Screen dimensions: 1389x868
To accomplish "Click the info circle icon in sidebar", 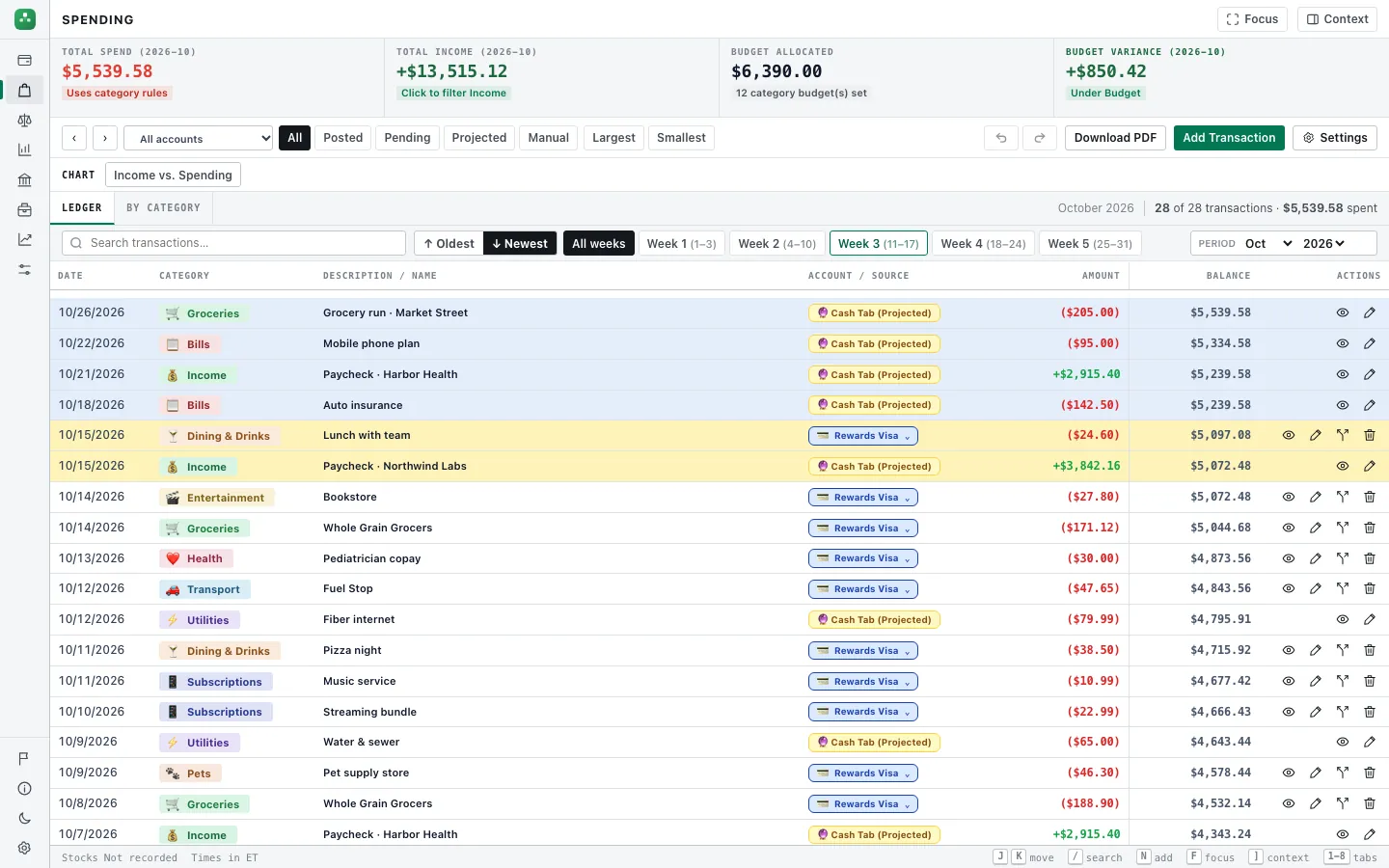I will click(25, 789).
